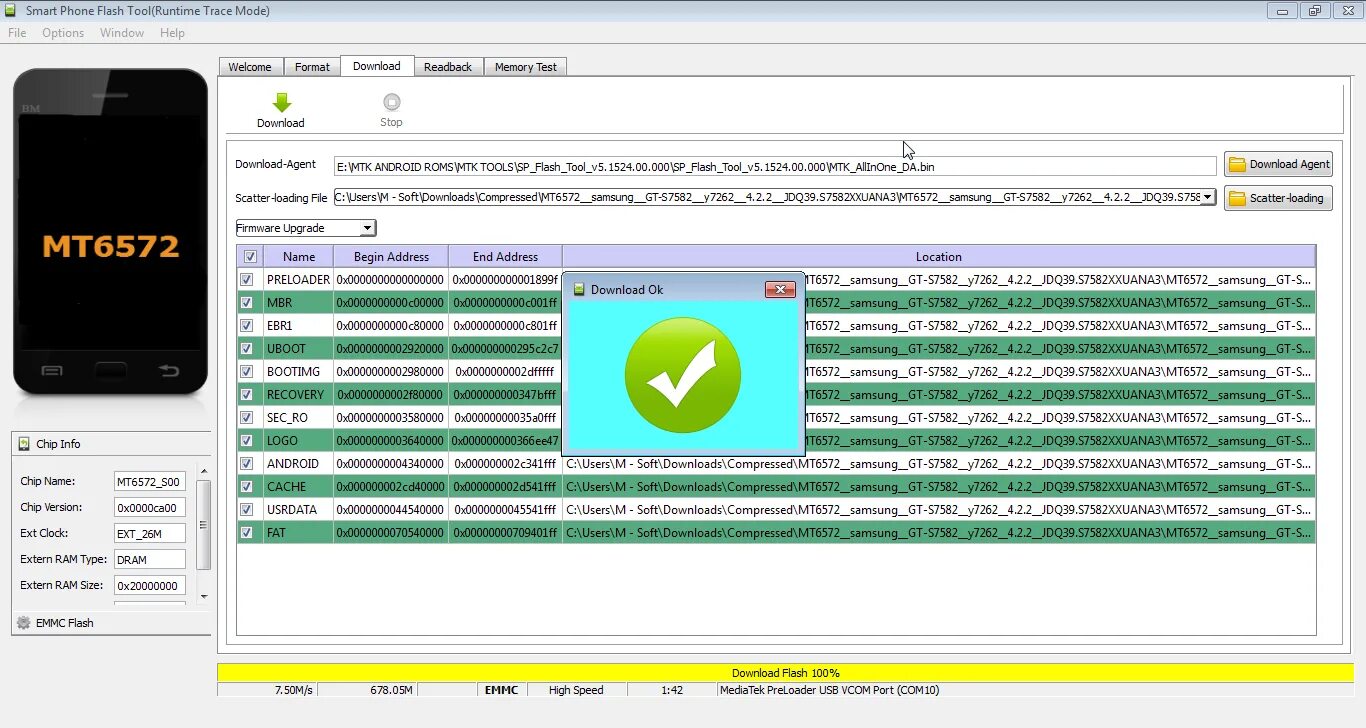Select the CACHE partition name cell

(297, 487)
